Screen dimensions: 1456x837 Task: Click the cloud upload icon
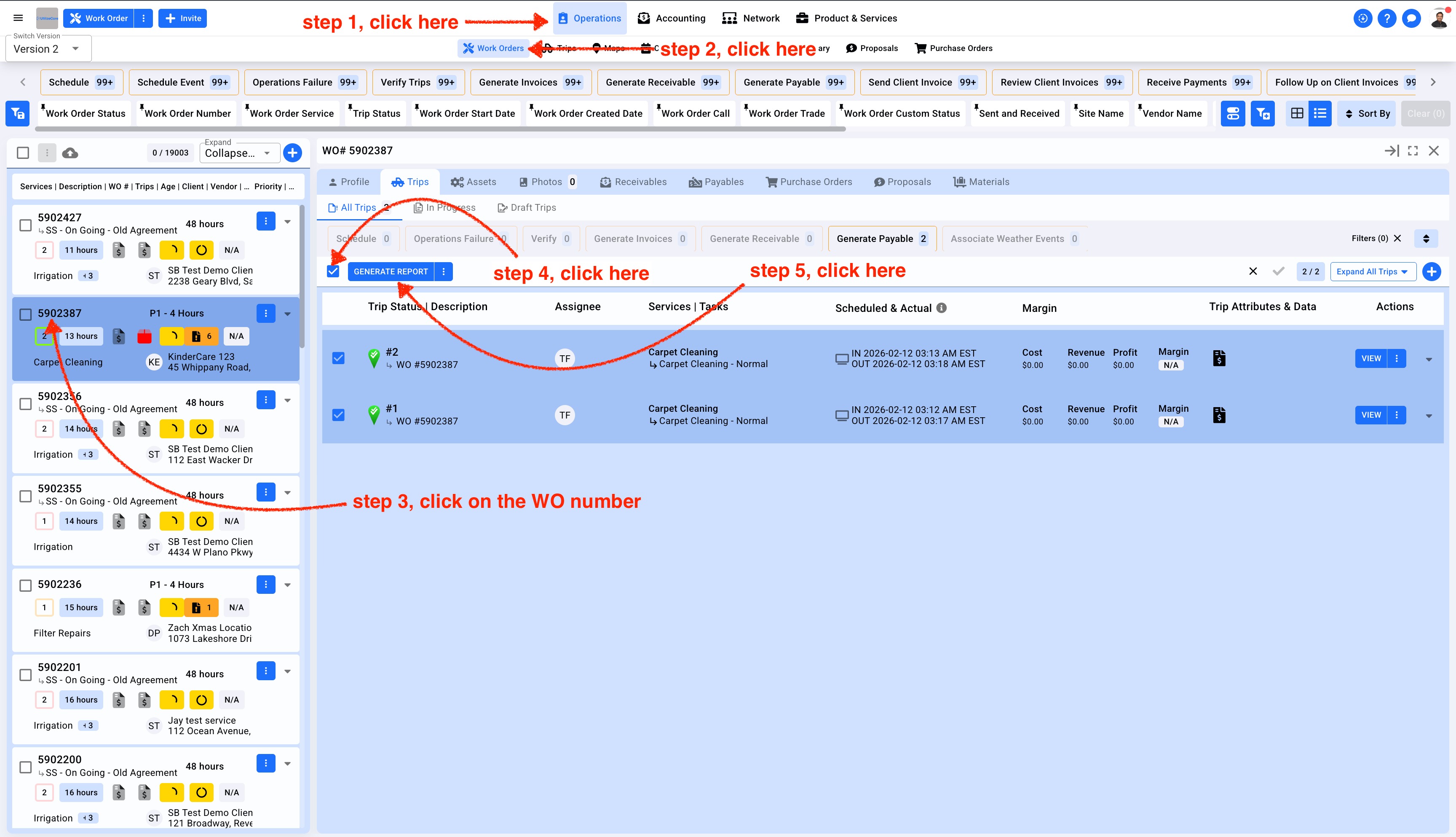[70, 153]
